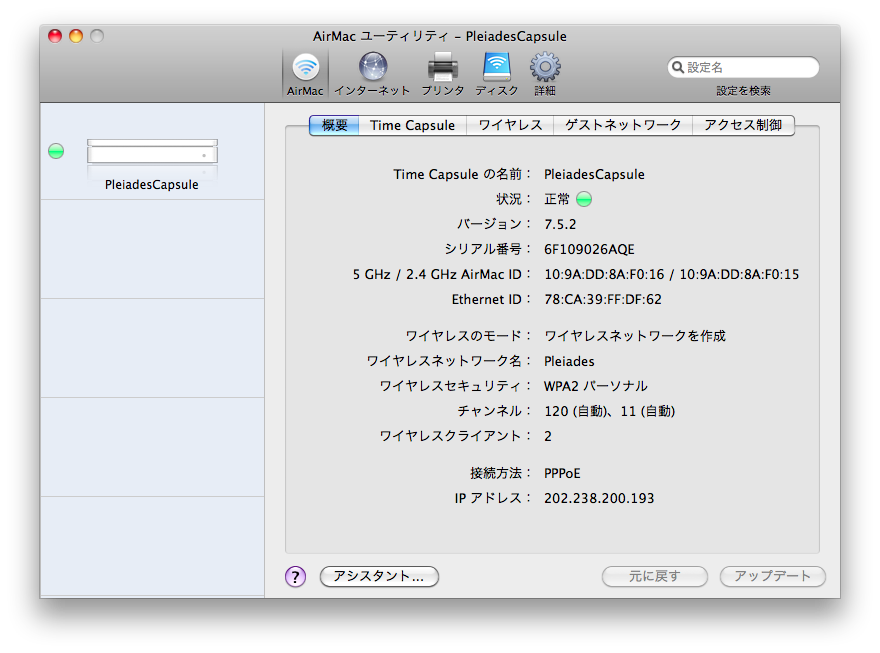Click the purple help question mark button
Screen dimensions: 880x653
pos(295,576)
